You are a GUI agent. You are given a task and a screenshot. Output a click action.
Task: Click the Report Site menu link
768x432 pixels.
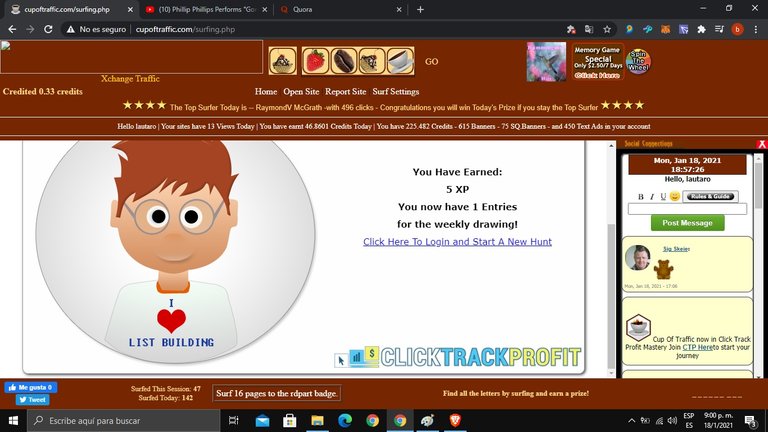[x=345, y=92]
